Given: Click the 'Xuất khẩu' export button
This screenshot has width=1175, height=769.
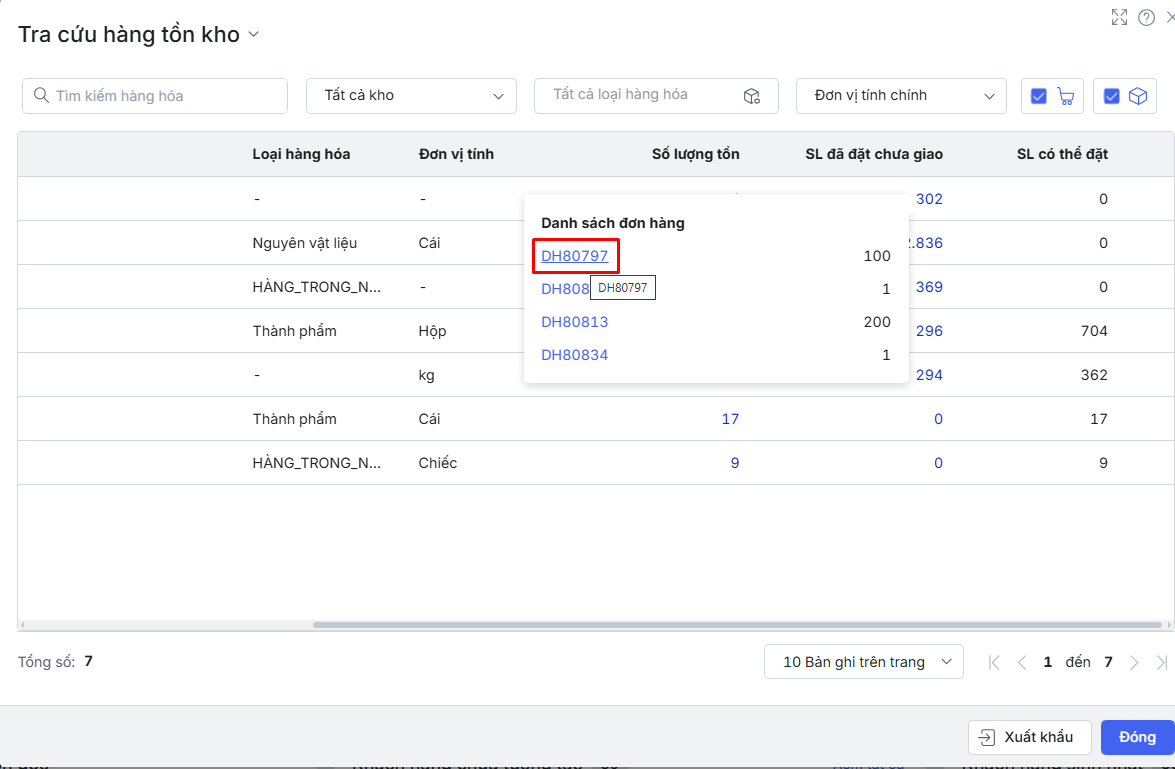Looking at the screenshot, I should pyautogui.click(x=1029, y=737).
